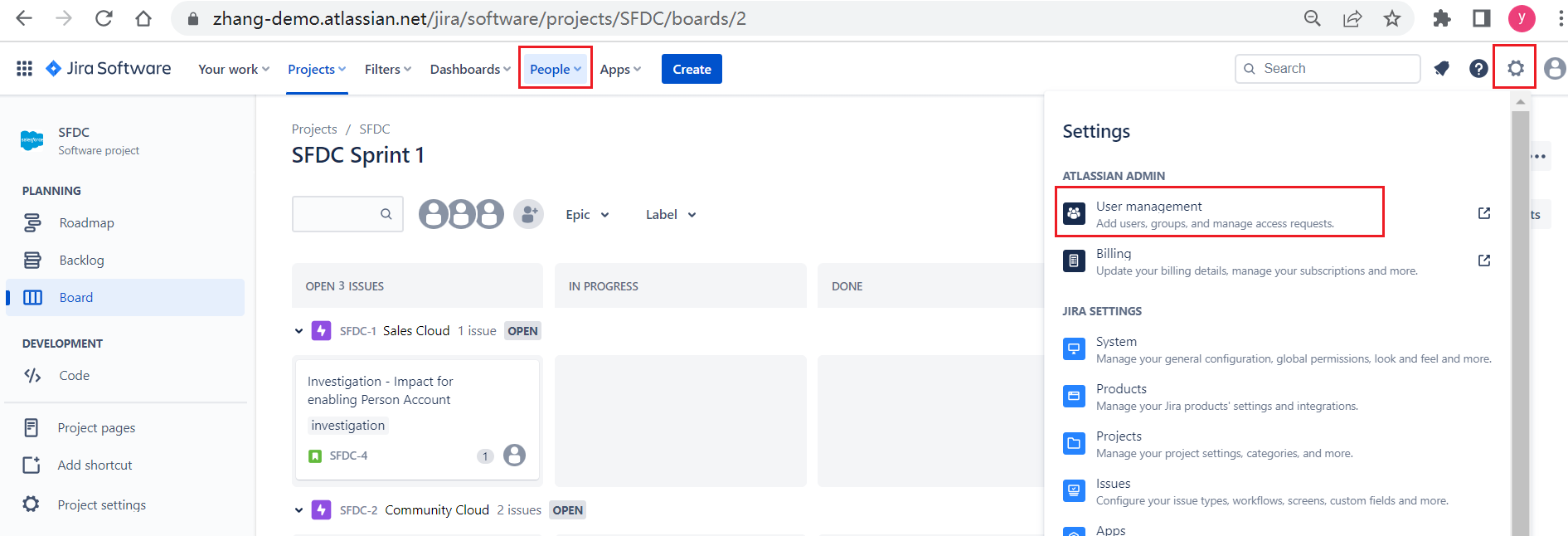The width and height of the screenshot is (1568, 536).
Task: Open the Dashboards dropdown menu
Action: click(470, 69)
